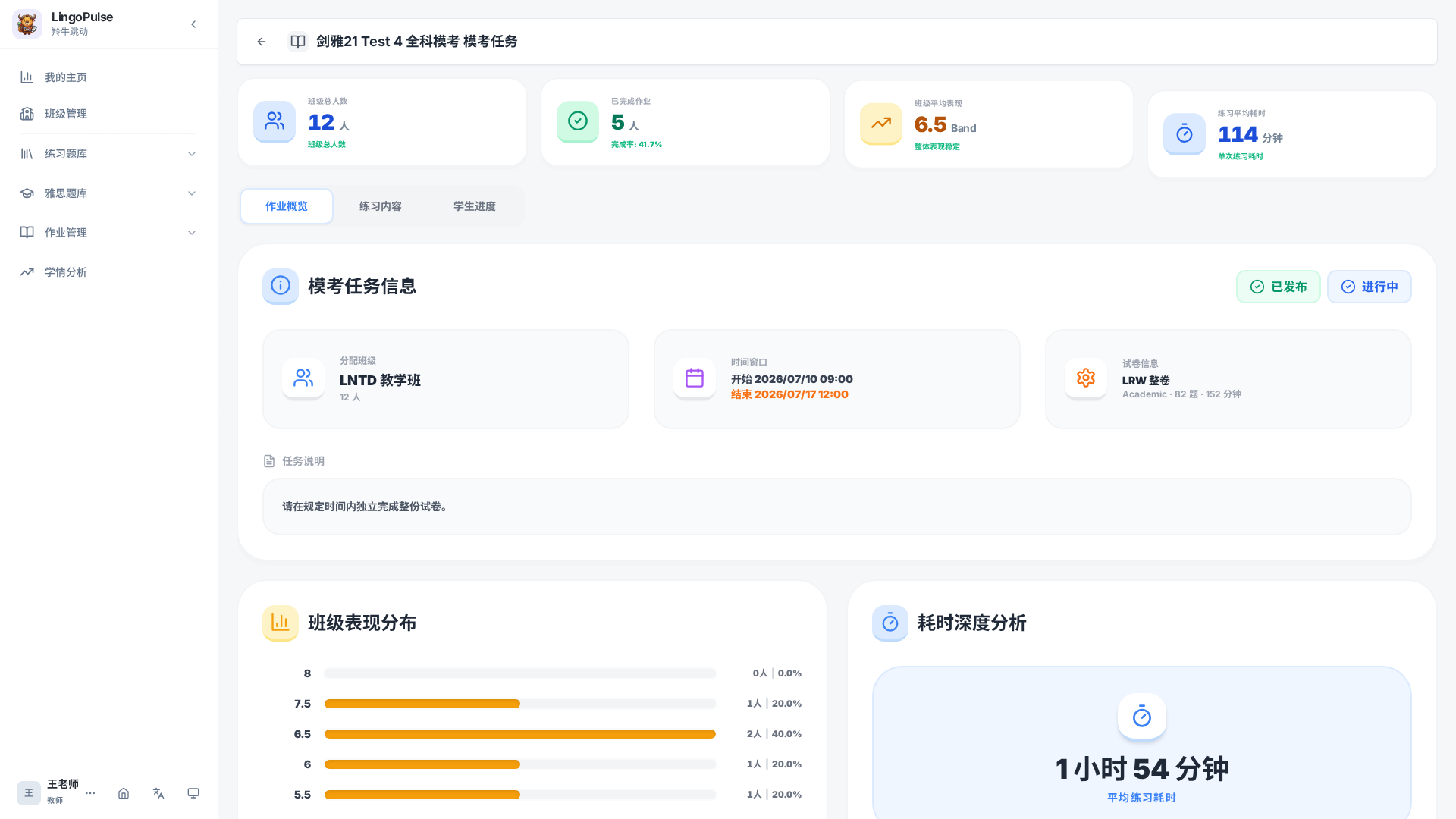
Task: Click the 试卷信息 LRW 整卷 card
Action: 1228,379
